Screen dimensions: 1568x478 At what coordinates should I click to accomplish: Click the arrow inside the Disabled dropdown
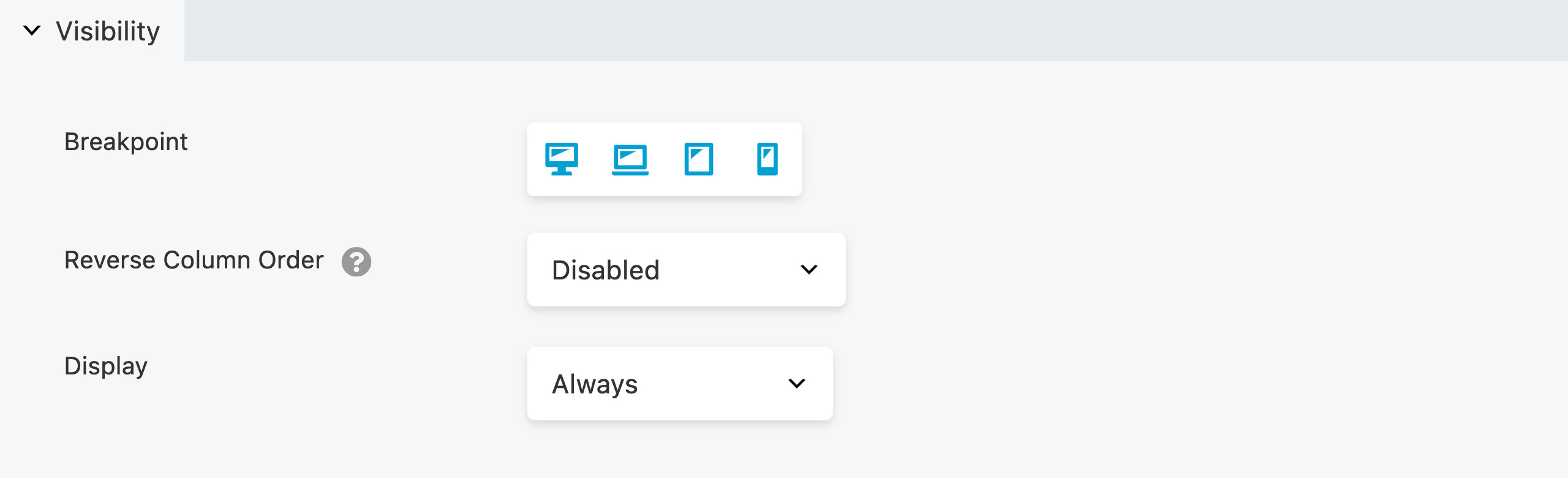point(810,270)
